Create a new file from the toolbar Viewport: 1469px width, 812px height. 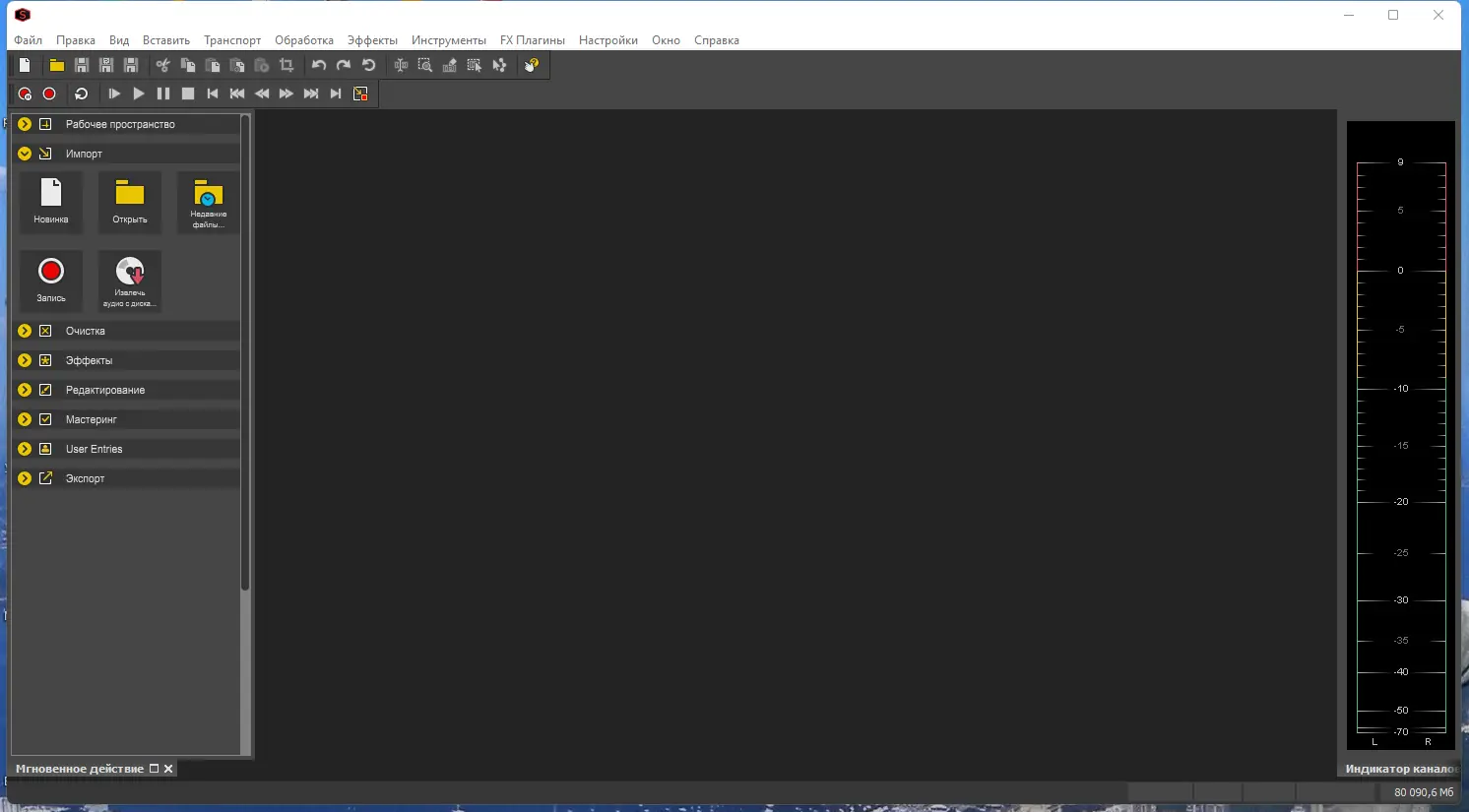(26, 65)
